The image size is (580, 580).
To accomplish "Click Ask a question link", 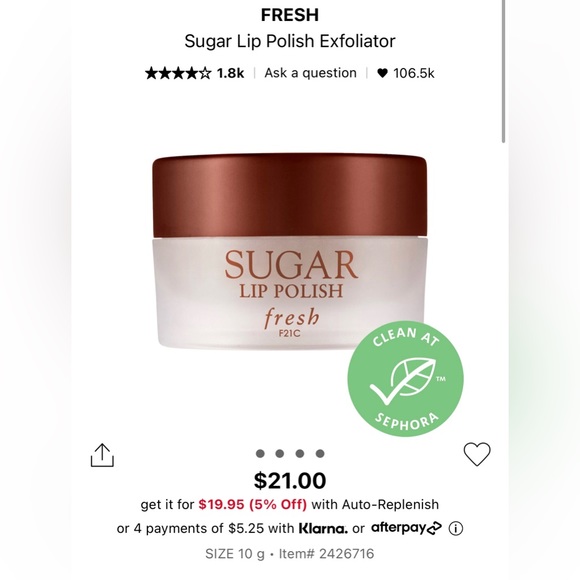I will tap(310, 73).
